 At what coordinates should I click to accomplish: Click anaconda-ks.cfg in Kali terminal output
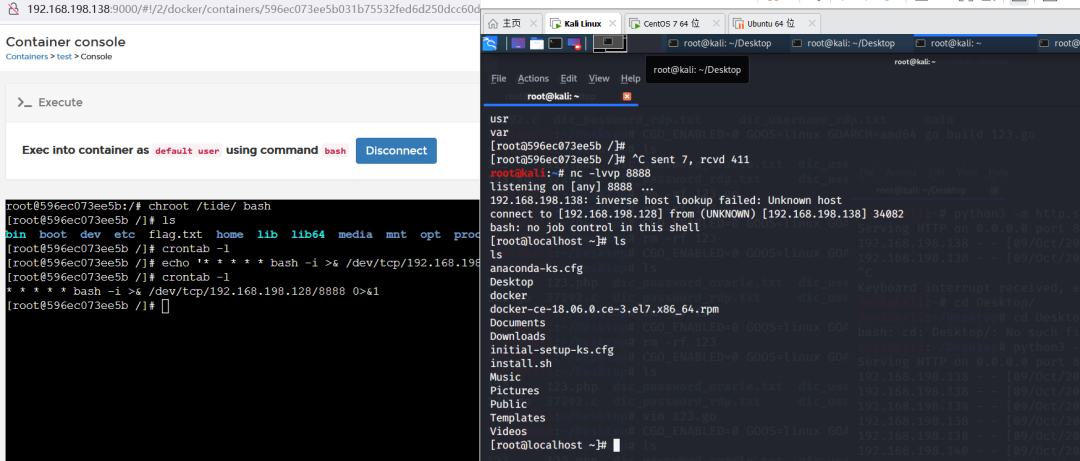[x=538, y=268]
